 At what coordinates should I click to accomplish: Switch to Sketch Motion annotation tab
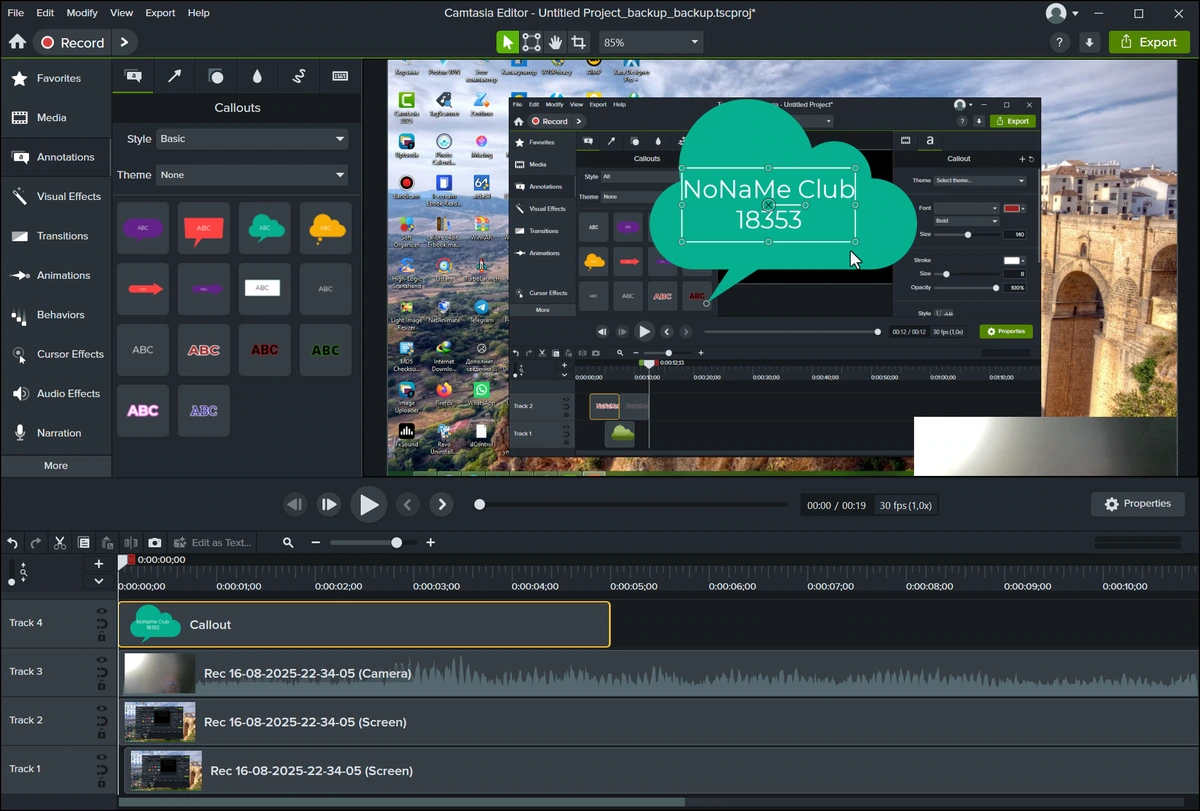pyautogui.click(x=298, y=76)
